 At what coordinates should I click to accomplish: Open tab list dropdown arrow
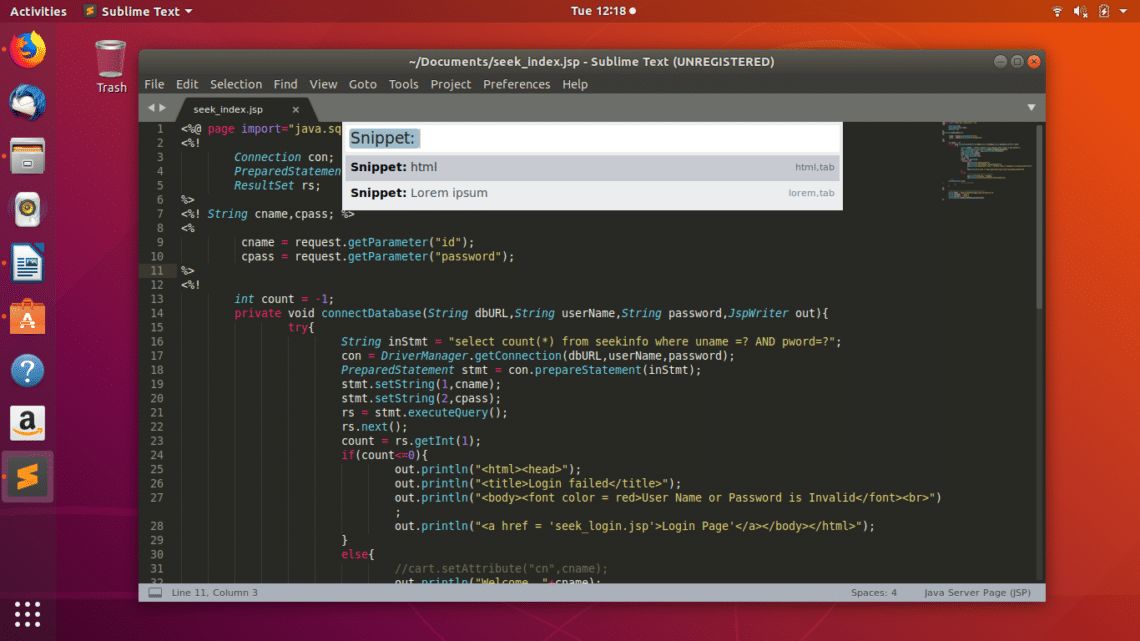point(1031,108)
